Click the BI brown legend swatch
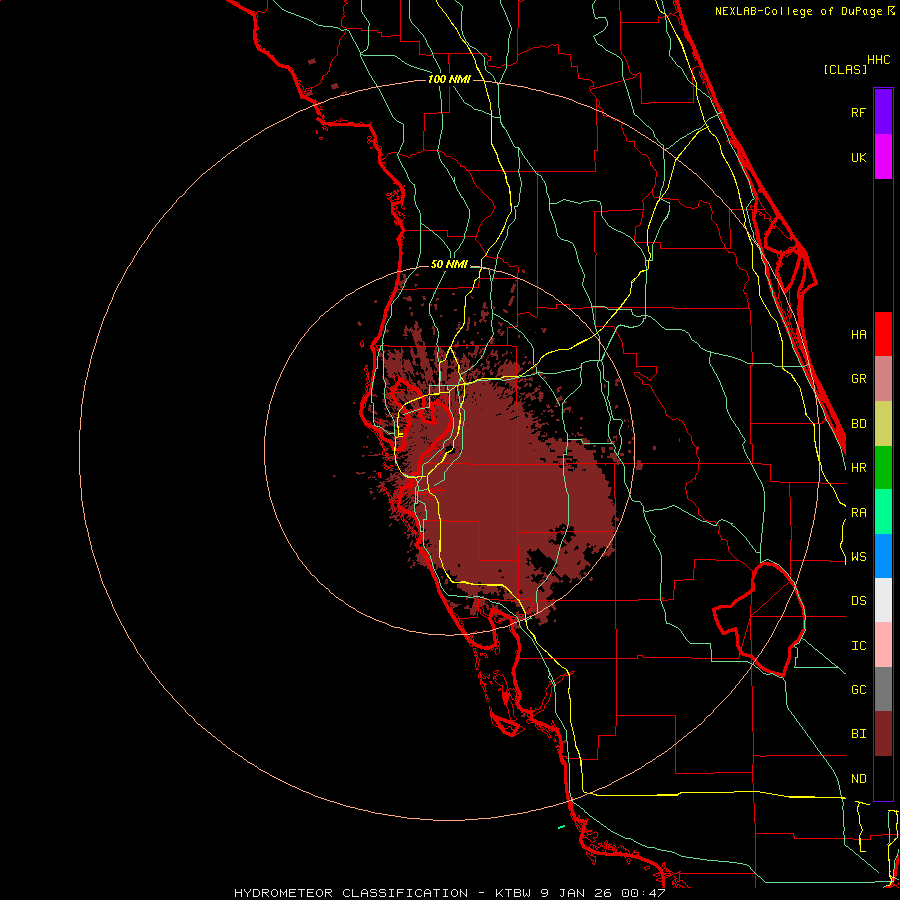Image resolution: width=900 pixels, height=900 pixels. (883, 734)
